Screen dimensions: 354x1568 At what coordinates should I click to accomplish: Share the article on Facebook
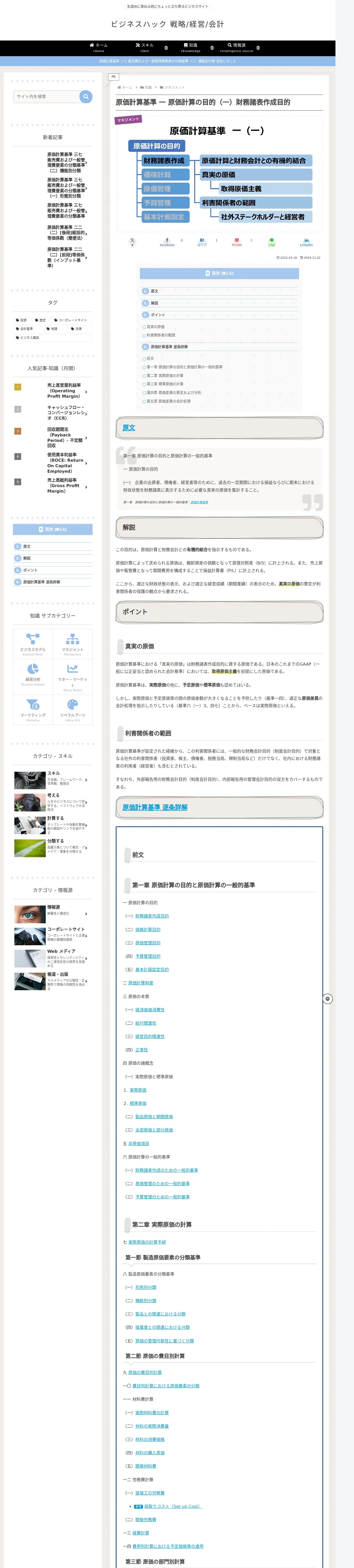(167, 242)
